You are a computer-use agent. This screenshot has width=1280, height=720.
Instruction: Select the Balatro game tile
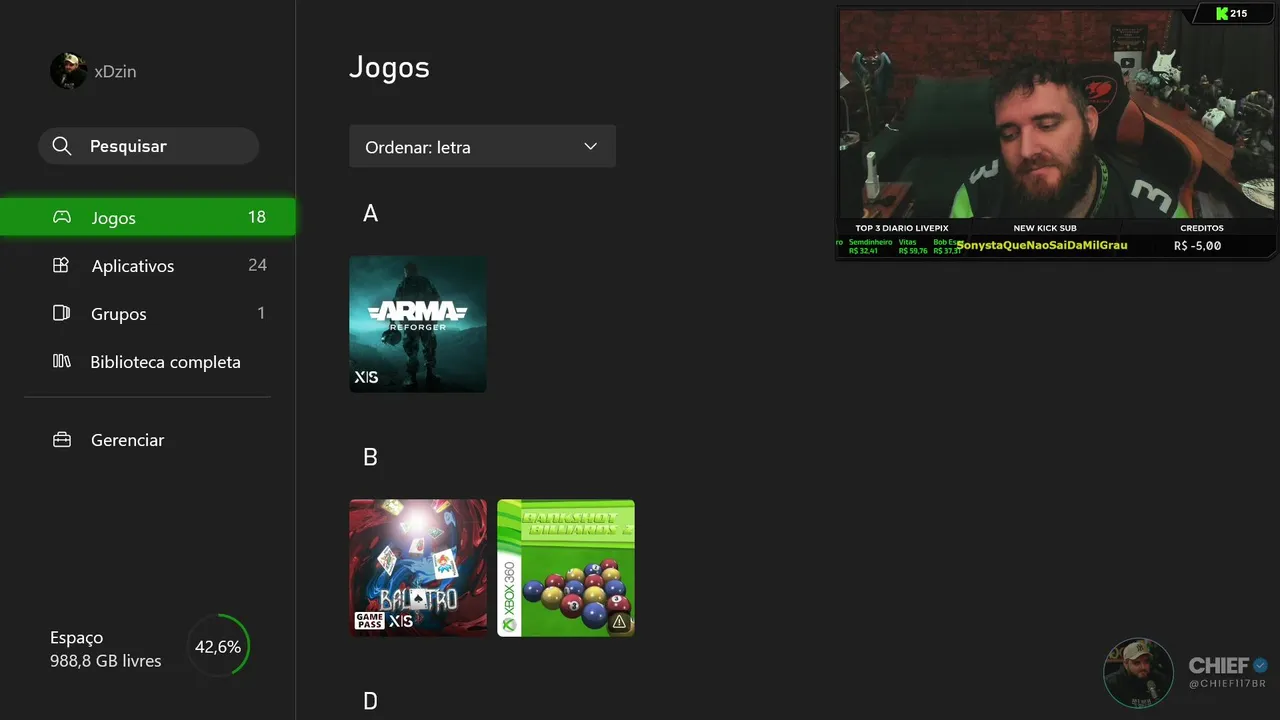point(418,568)
